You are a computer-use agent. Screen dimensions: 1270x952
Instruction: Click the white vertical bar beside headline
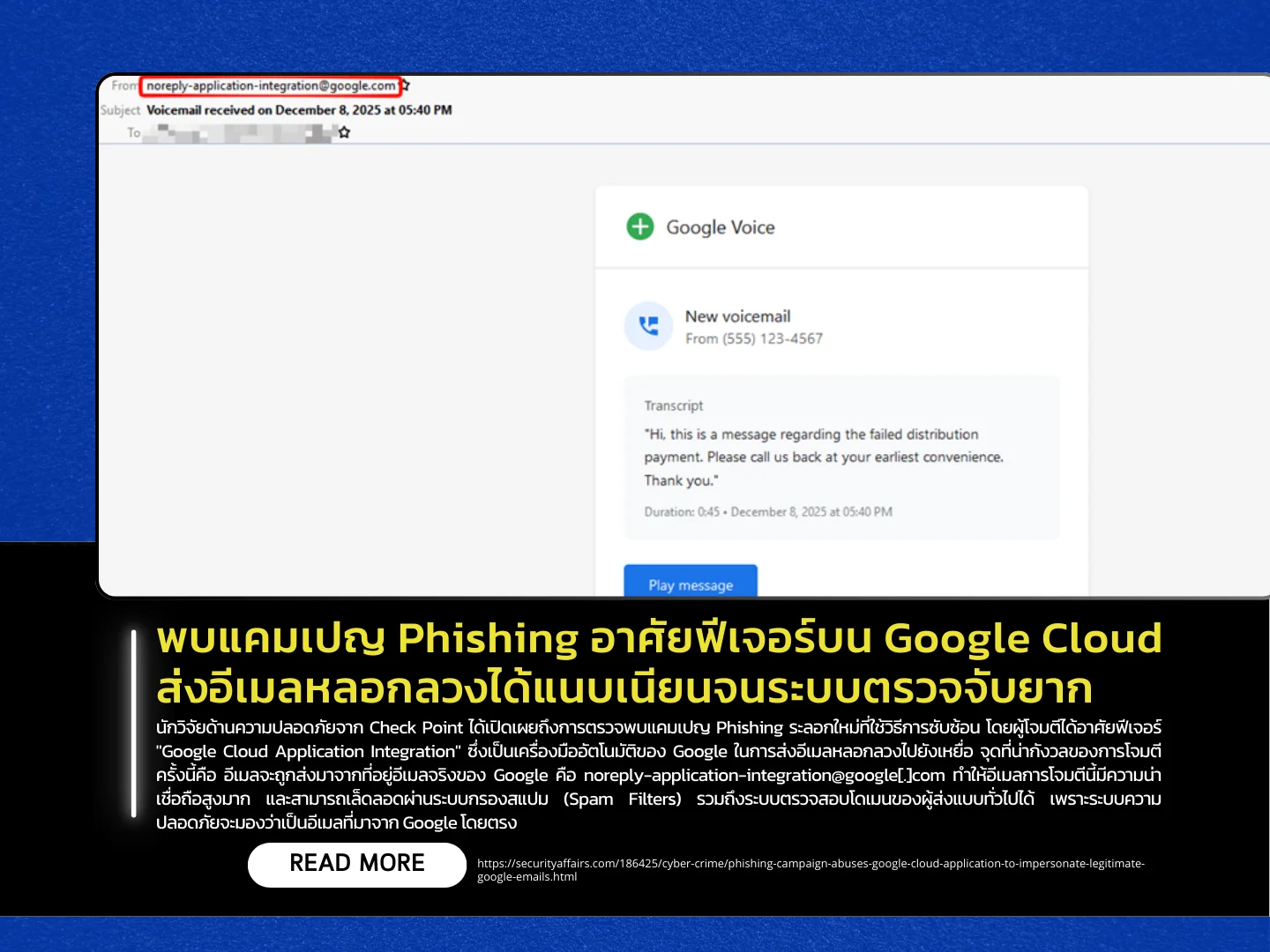click(134, 723)
